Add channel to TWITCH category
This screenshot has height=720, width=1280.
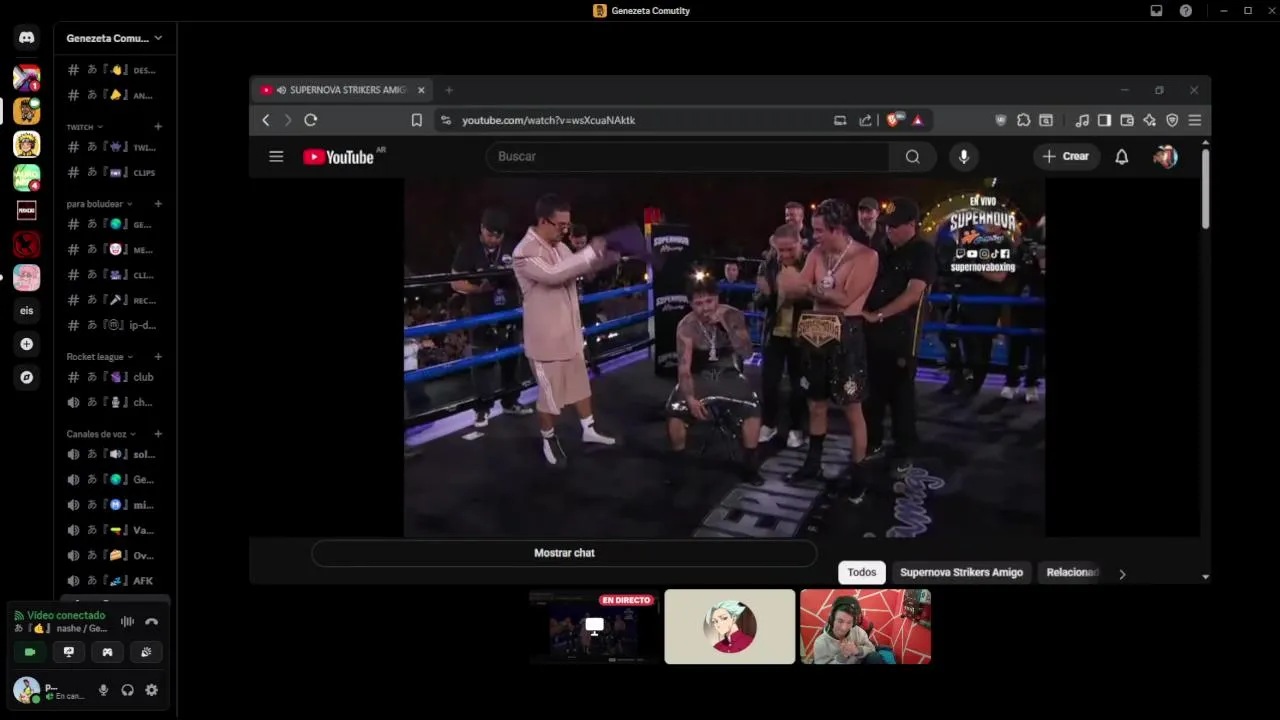pos(158,127)
